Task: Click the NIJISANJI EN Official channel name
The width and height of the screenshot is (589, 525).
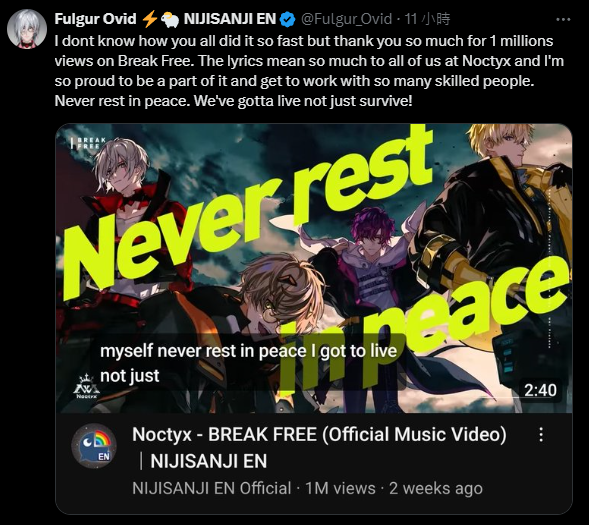Action: coord(211,488)
